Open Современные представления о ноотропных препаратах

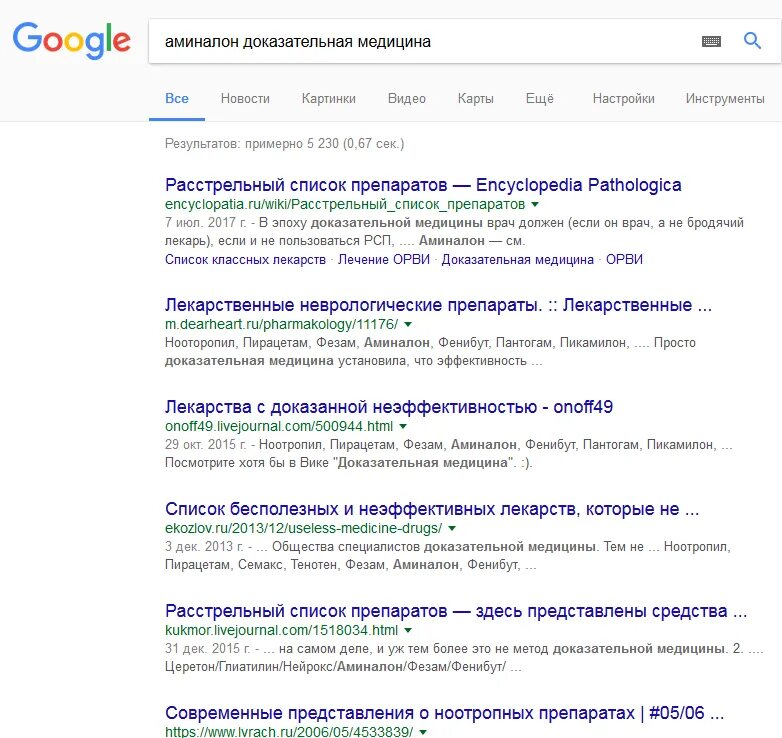444,713
